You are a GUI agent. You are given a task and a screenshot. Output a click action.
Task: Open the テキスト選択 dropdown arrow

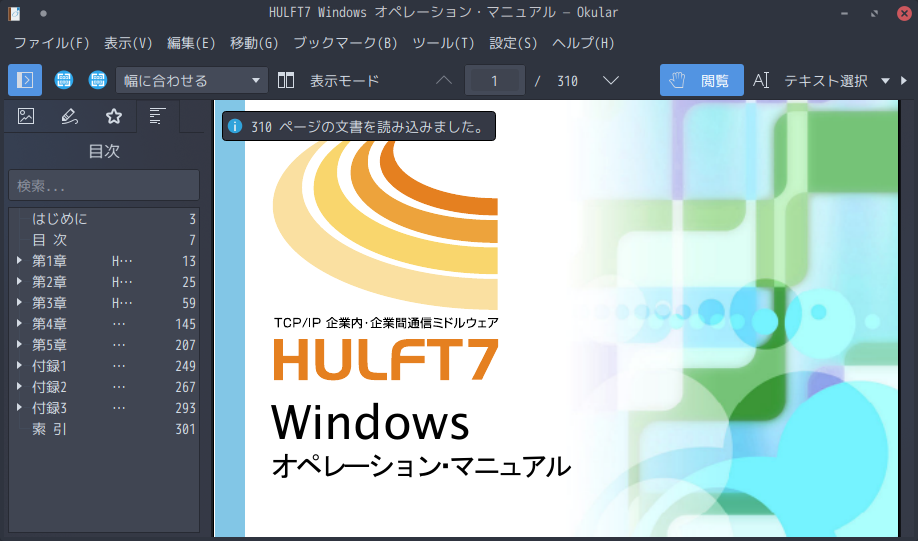tap(885, 81)
